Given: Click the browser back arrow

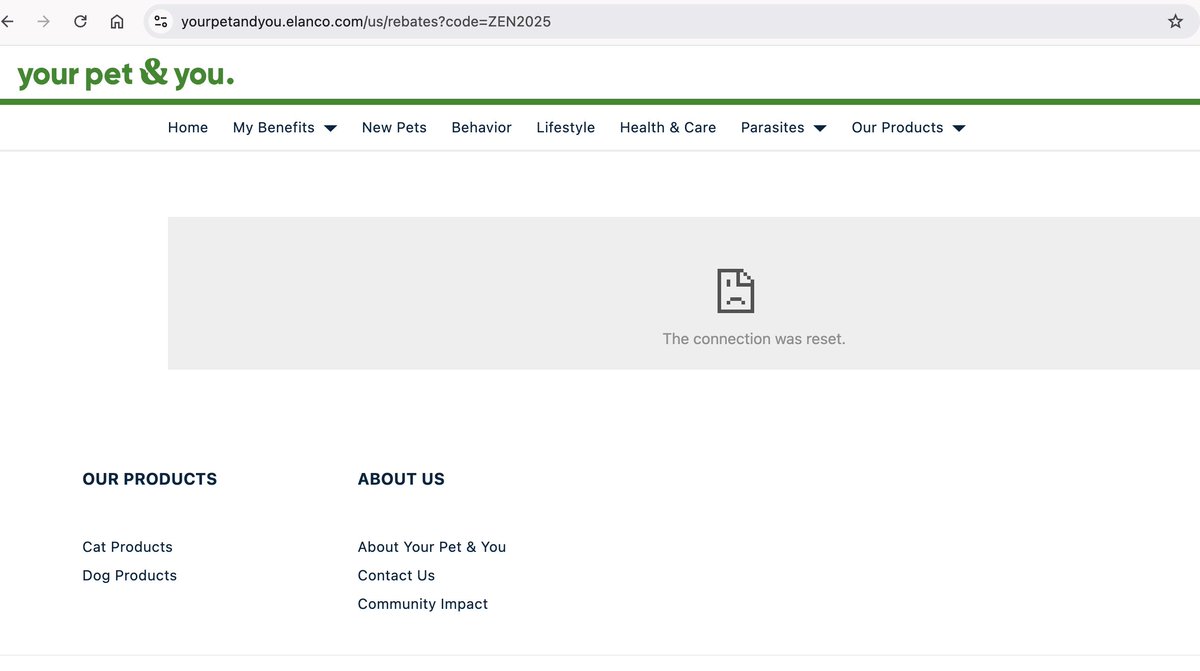Looking at the screenshot, I should pos(8,21).
